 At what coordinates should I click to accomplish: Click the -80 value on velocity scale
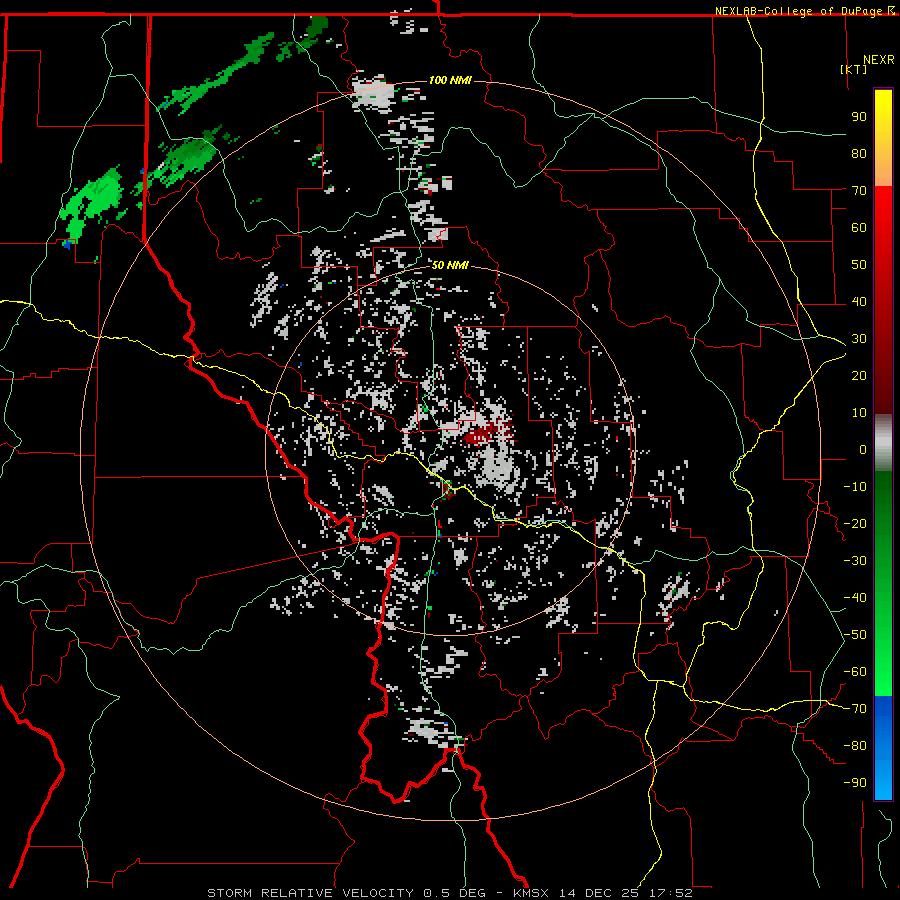tap(855, 746)
